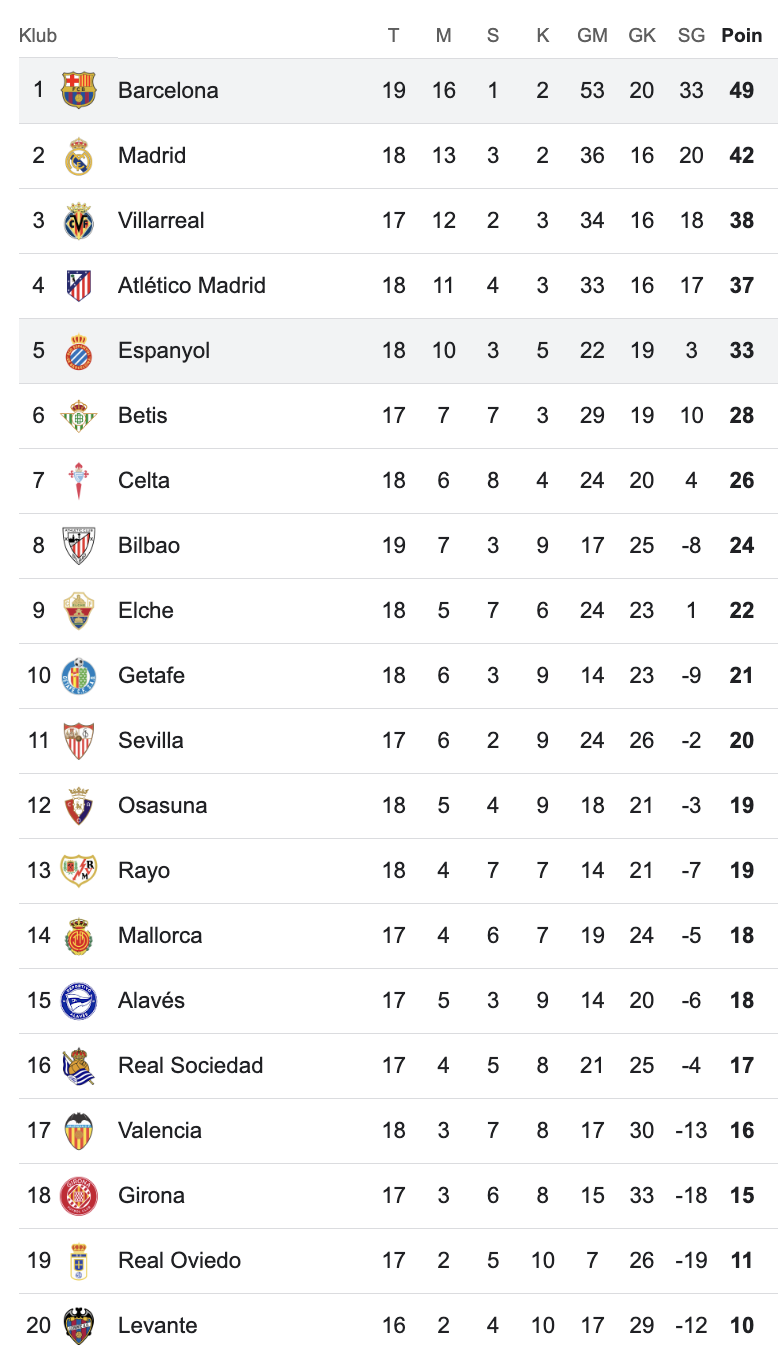778x1358 pixels.
Task: Click the Espanyol club crest icon
Action: pos(79,351)
